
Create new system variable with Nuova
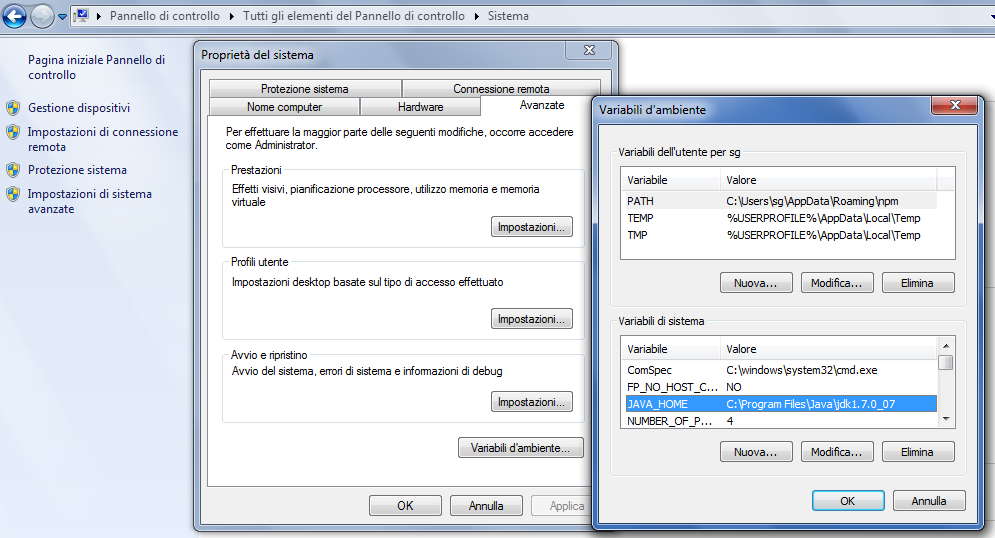(756, 452)
